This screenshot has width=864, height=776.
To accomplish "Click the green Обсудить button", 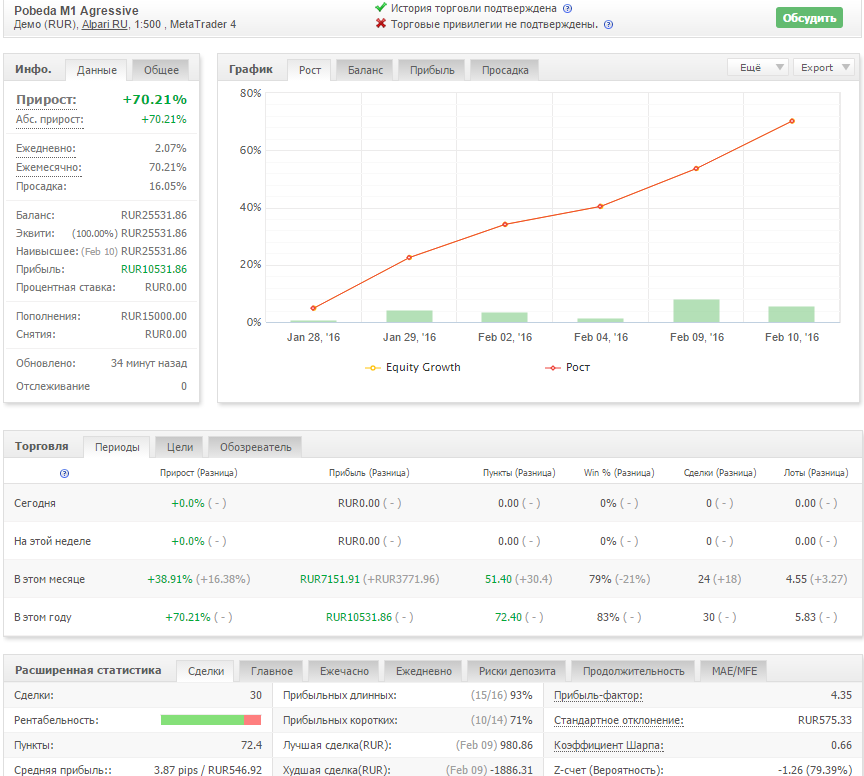I will (x=809, y=18).
